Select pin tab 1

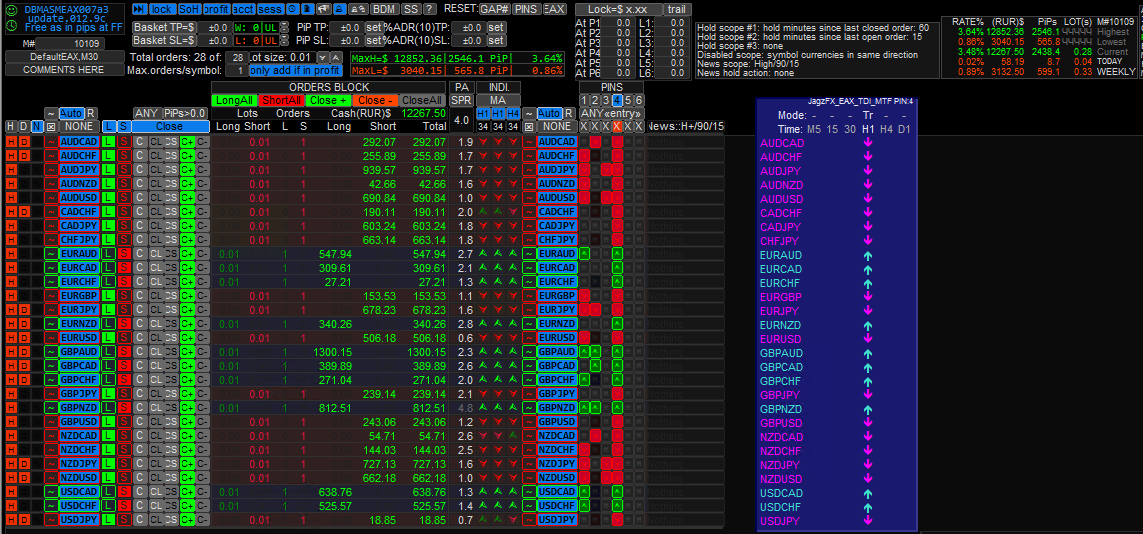point(584,100)
